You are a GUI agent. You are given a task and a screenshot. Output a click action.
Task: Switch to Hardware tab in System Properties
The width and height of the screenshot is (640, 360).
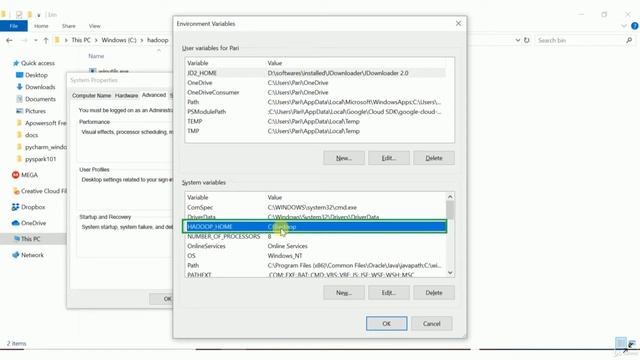point(126,96)
